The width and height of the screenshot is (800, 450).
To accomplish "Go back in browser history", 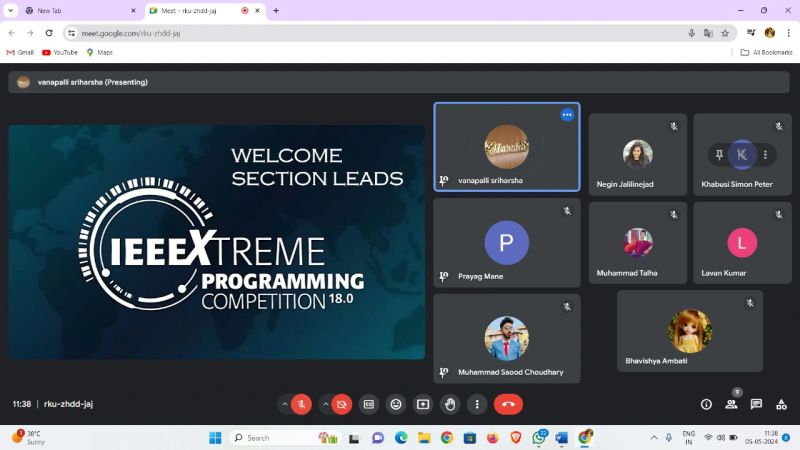I will tap(12, 33).
